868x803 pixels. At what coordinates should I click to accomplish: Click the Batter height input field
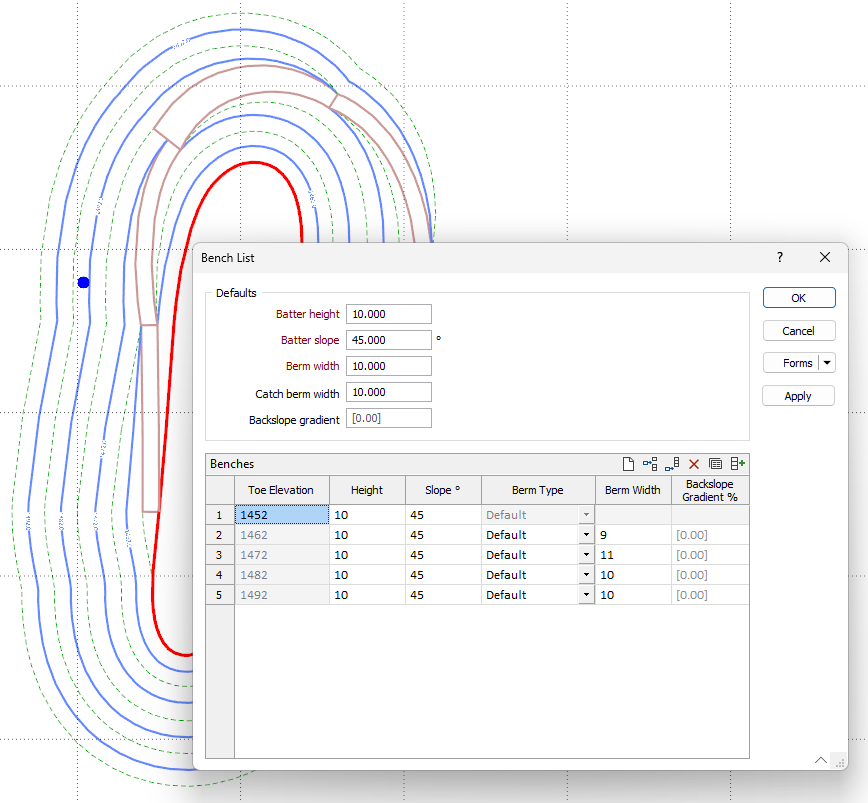click(389, 314)
